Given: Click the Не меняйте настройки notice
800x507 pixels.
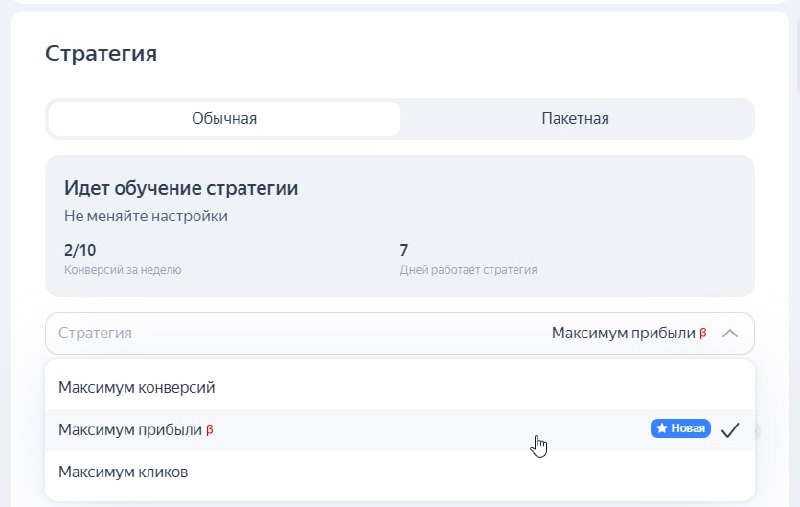Looking at the screenshot, I should 146,216.
